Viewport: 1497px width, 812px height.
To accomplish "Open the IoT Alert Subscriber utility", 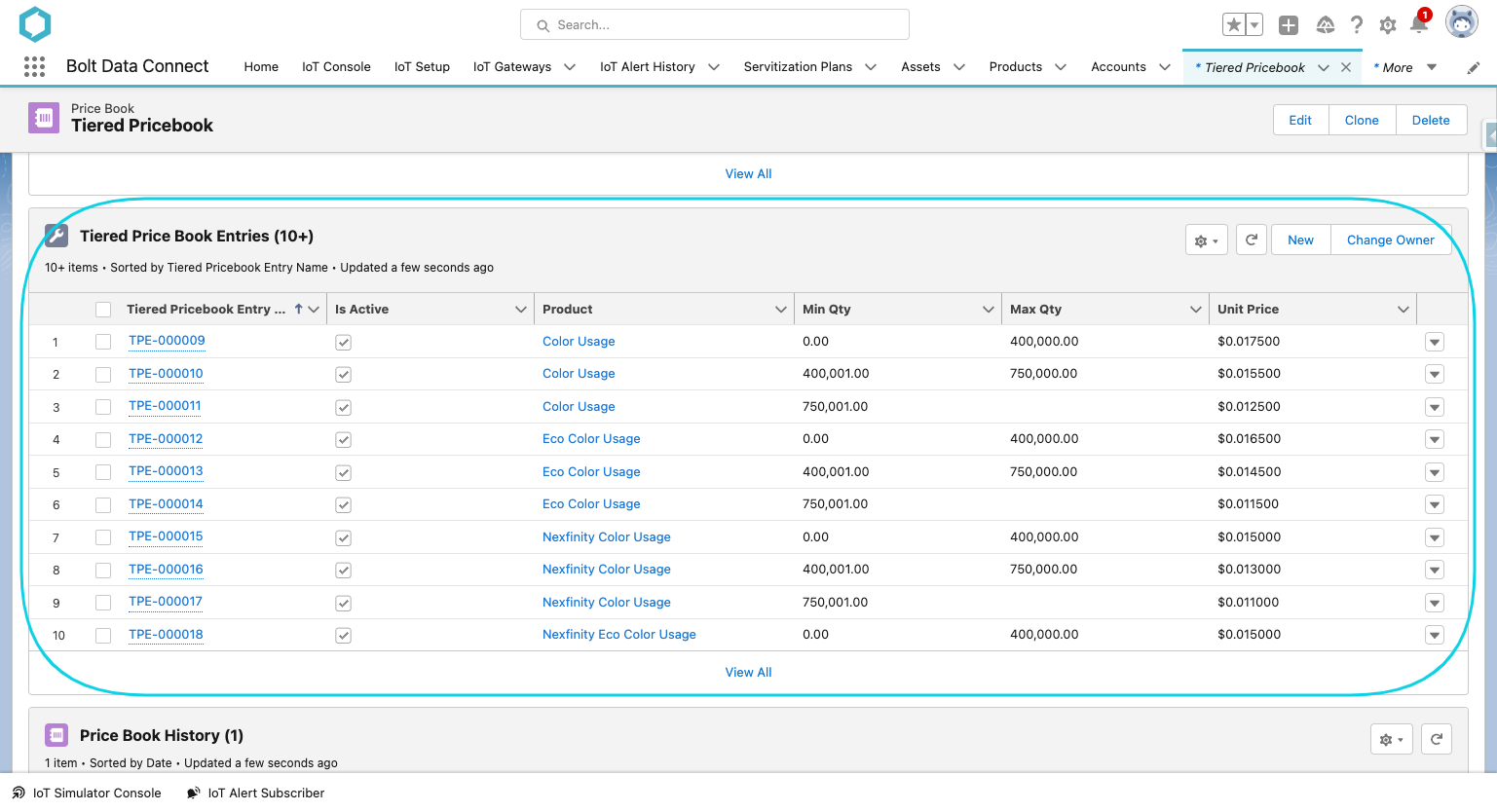I will [x=255, y=793].
